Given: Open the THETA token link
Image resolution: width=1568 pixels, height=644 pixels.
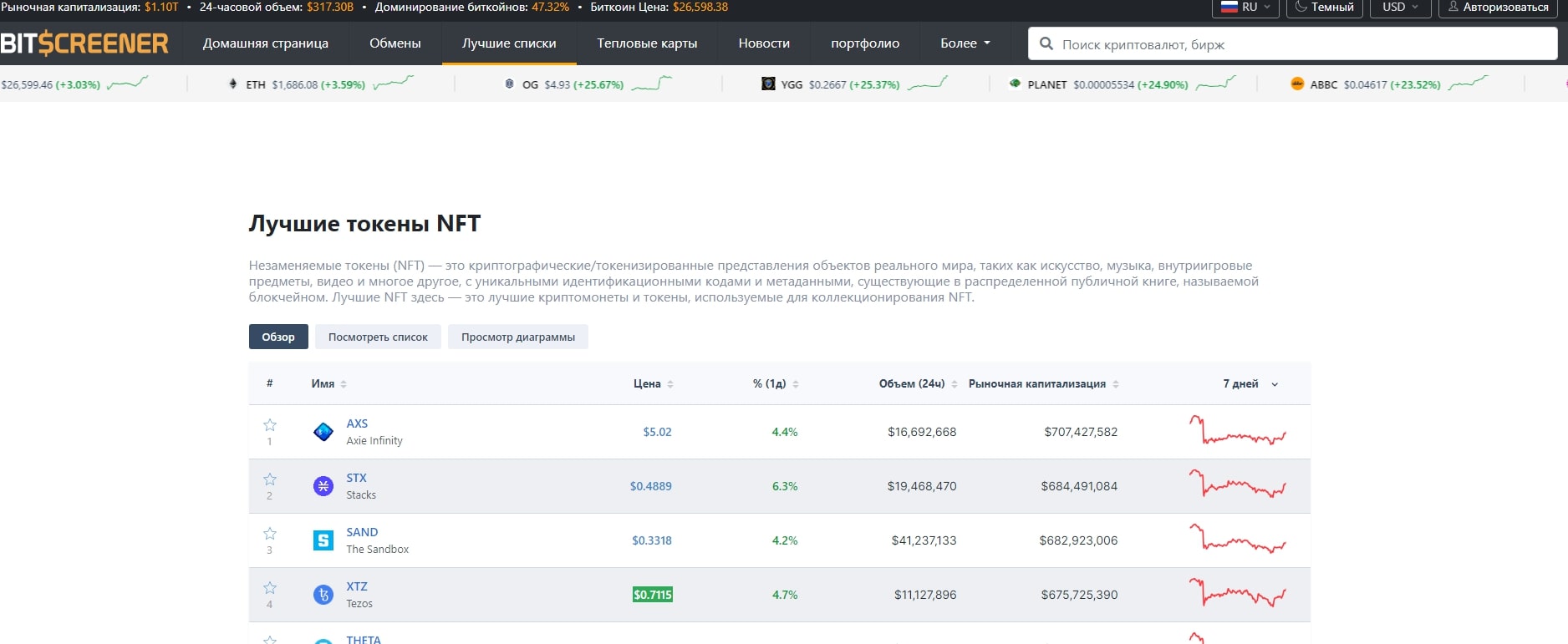Looking at the screenshot, I should pyautogui.click(x=364, y=639).
